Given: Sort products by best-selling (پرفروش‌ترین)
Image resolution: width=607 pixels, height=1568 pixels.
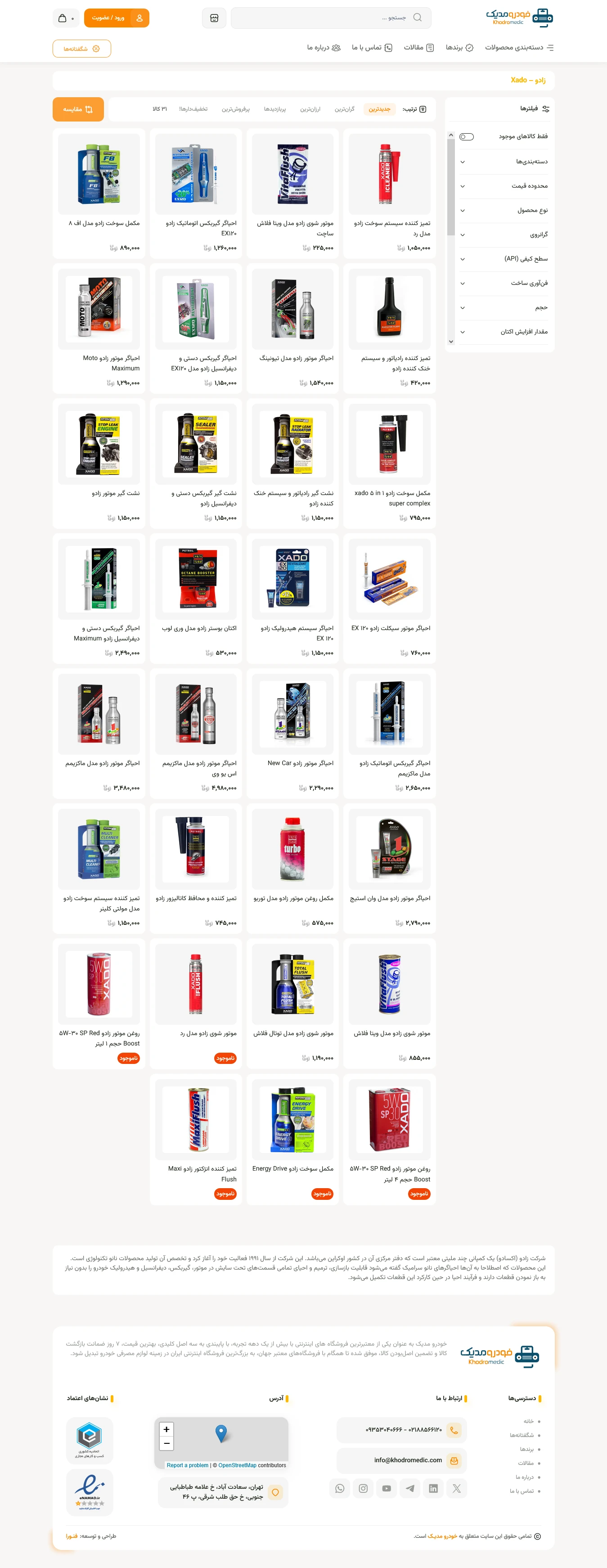Looking at the screenshot, I should [236, 109].
